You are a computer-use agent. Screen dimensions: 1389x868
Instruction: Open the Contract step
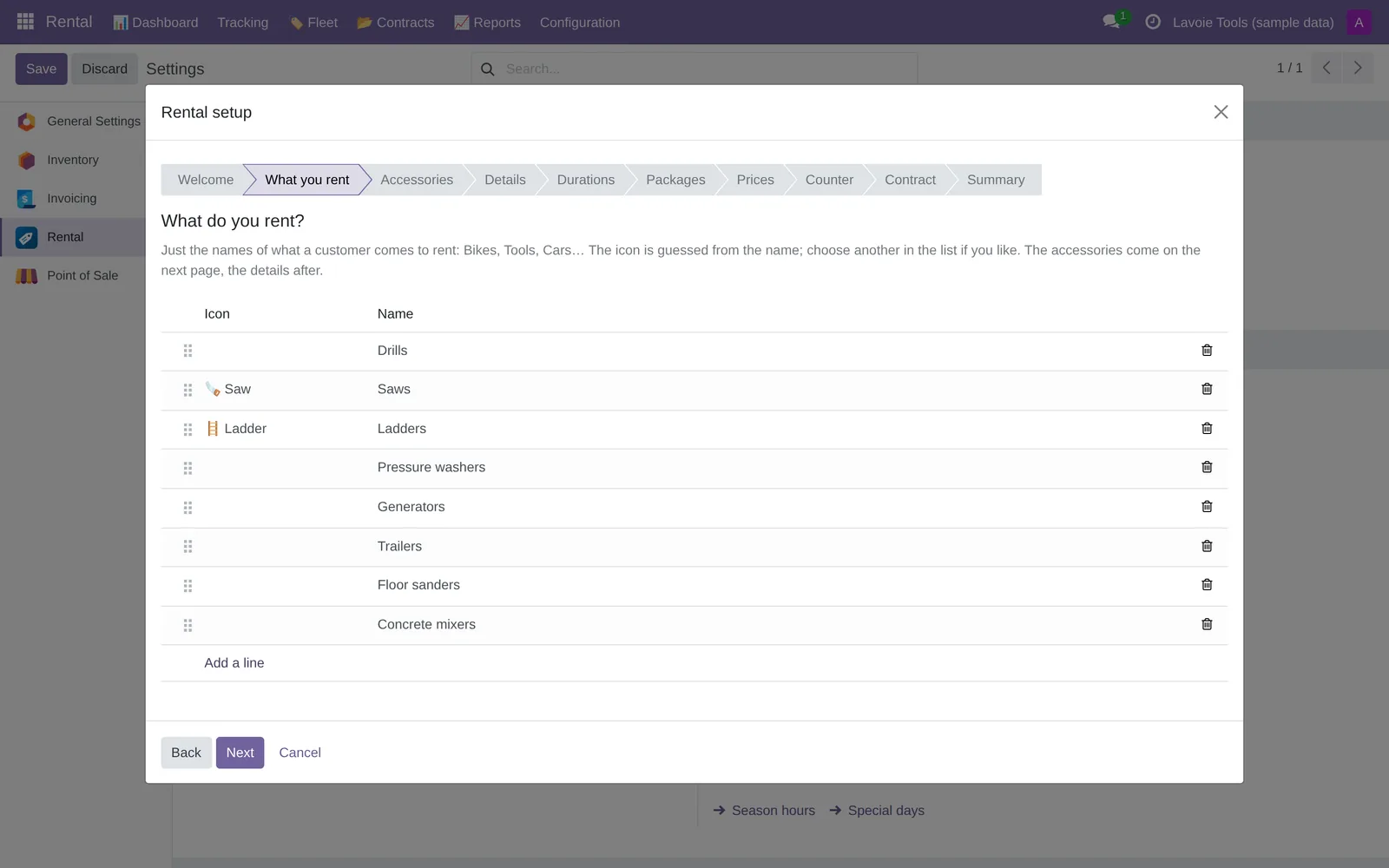click(x=910, y=180)
